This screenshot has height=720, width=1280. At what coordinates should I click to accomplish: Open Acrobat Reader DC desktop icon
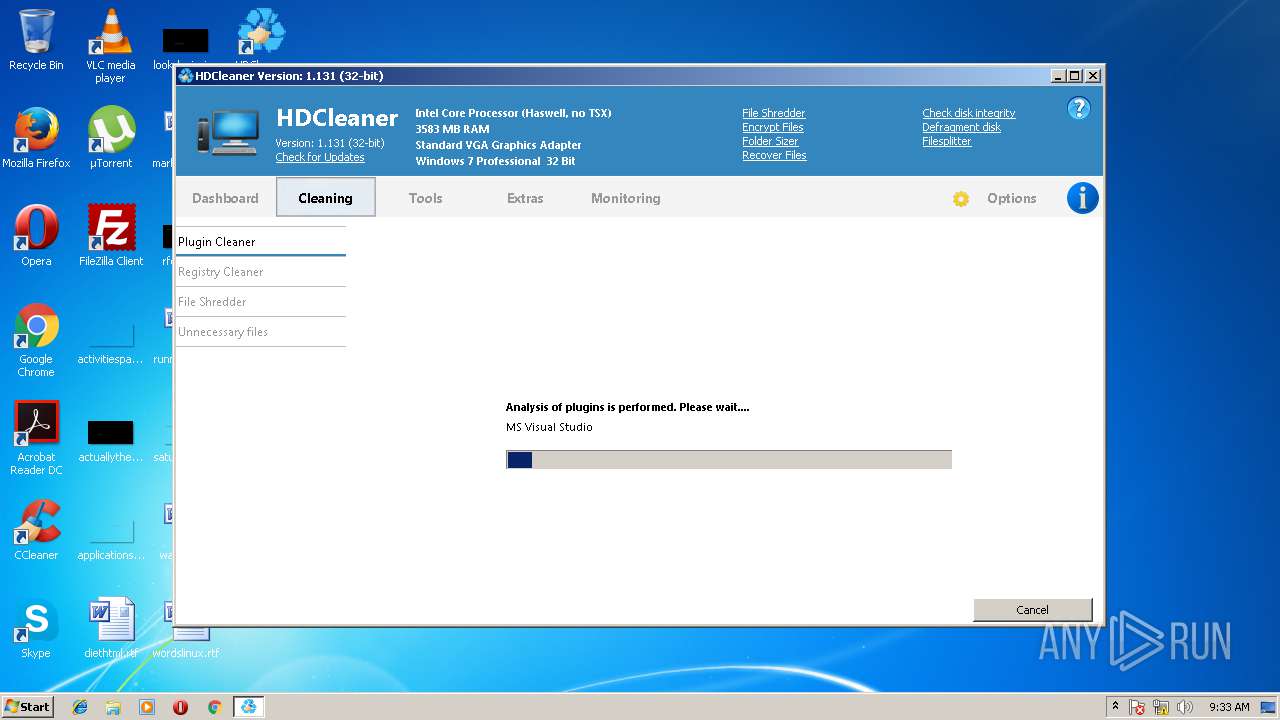pos(36,438)
